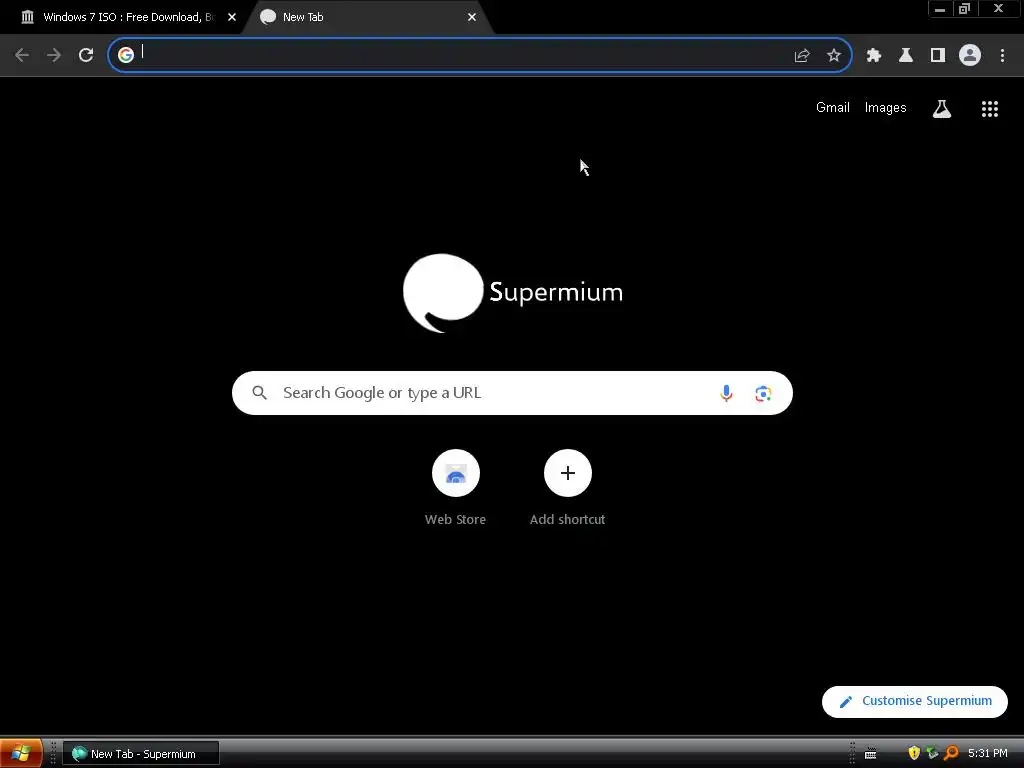Click Customise Supermium button
1024x768 pixels.
pyautogui.click(x=914, y=701)
